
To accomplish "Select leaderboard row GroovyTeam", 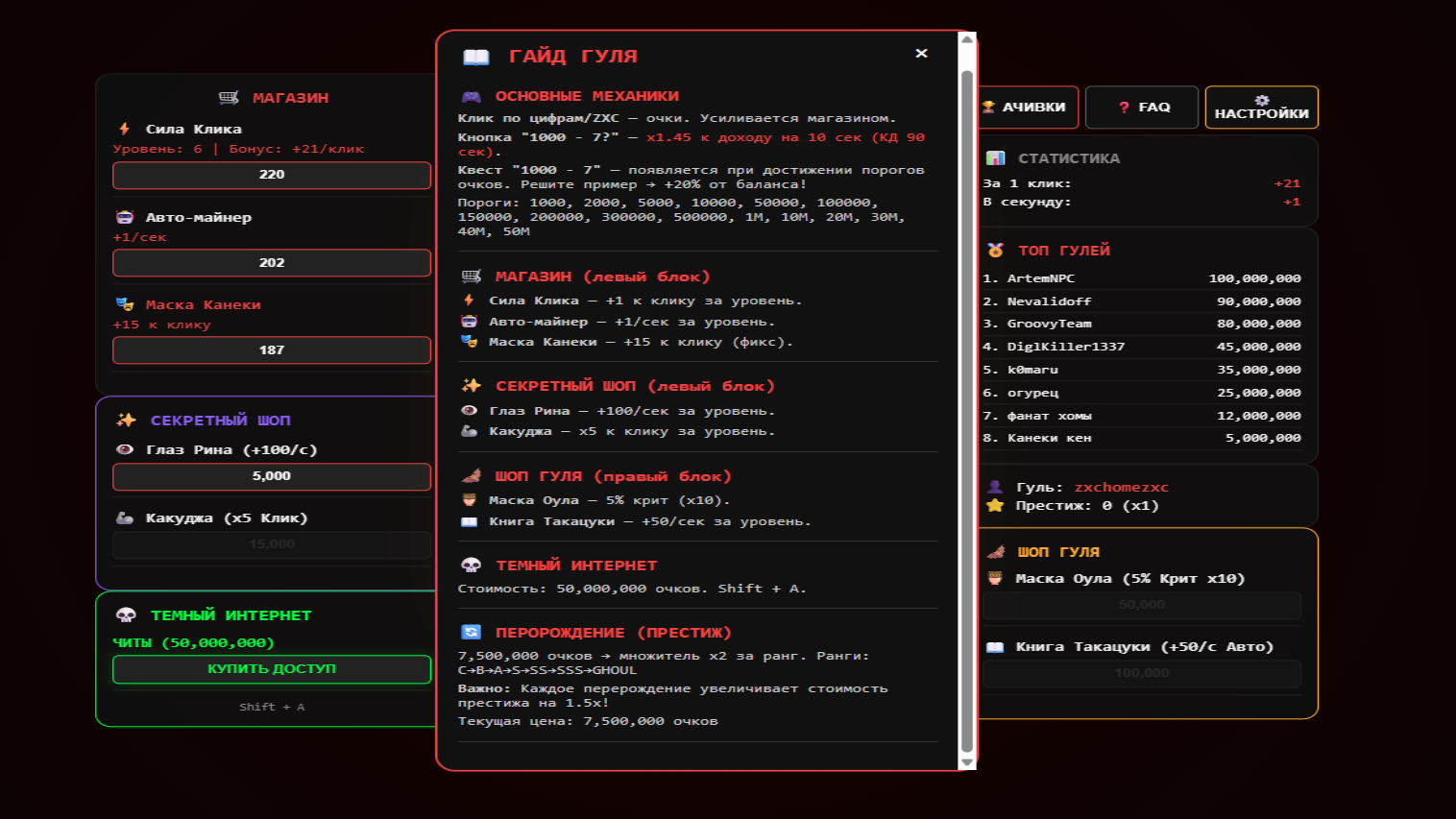I will coord(1142,324).
